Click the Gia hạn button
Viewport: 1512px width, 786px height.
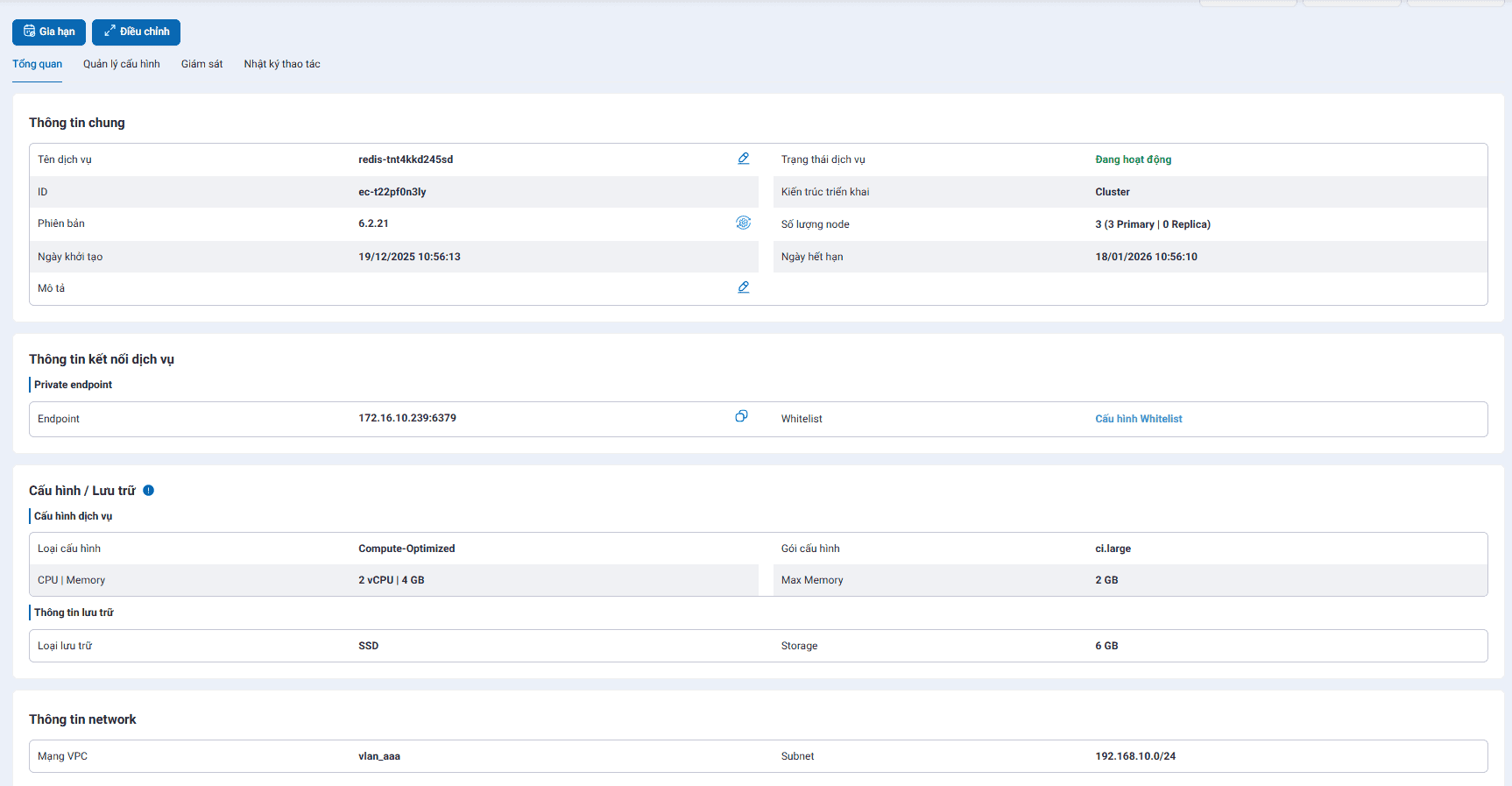point(49,32)
